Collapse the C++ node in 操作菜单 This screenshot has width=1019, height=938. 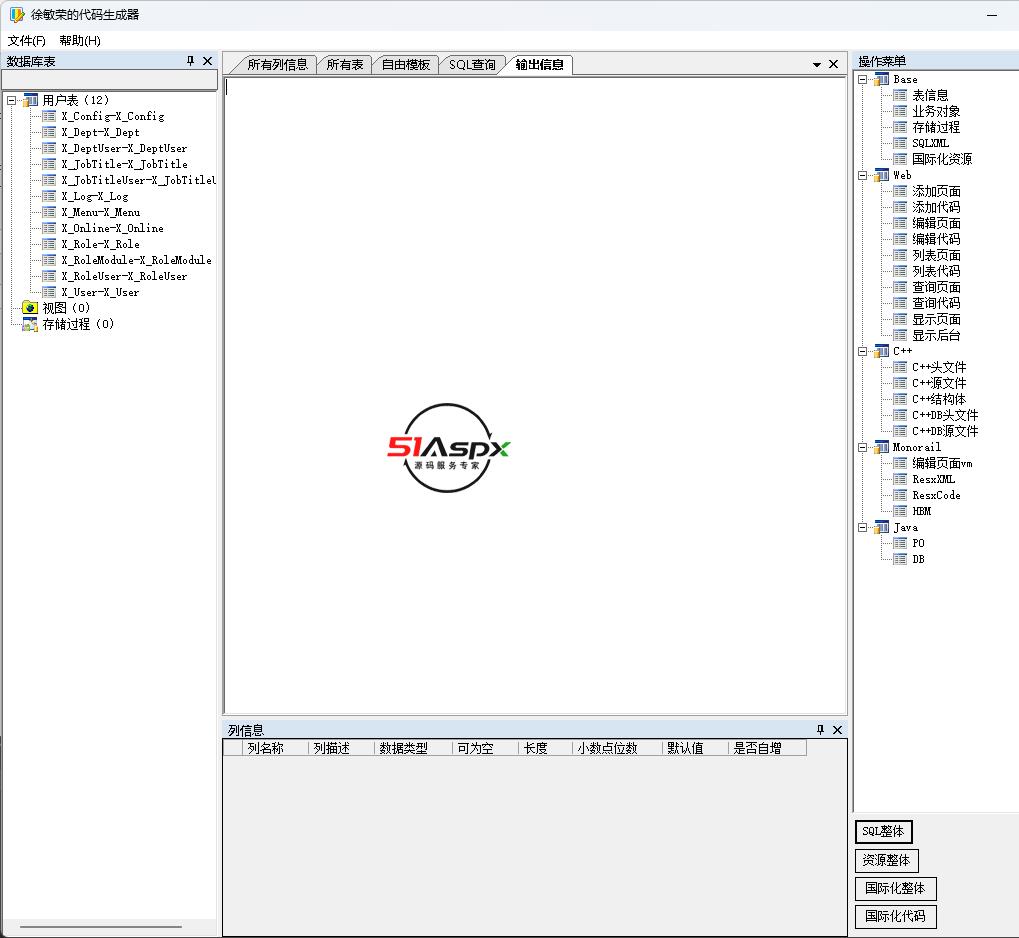(x=862, y=351)
